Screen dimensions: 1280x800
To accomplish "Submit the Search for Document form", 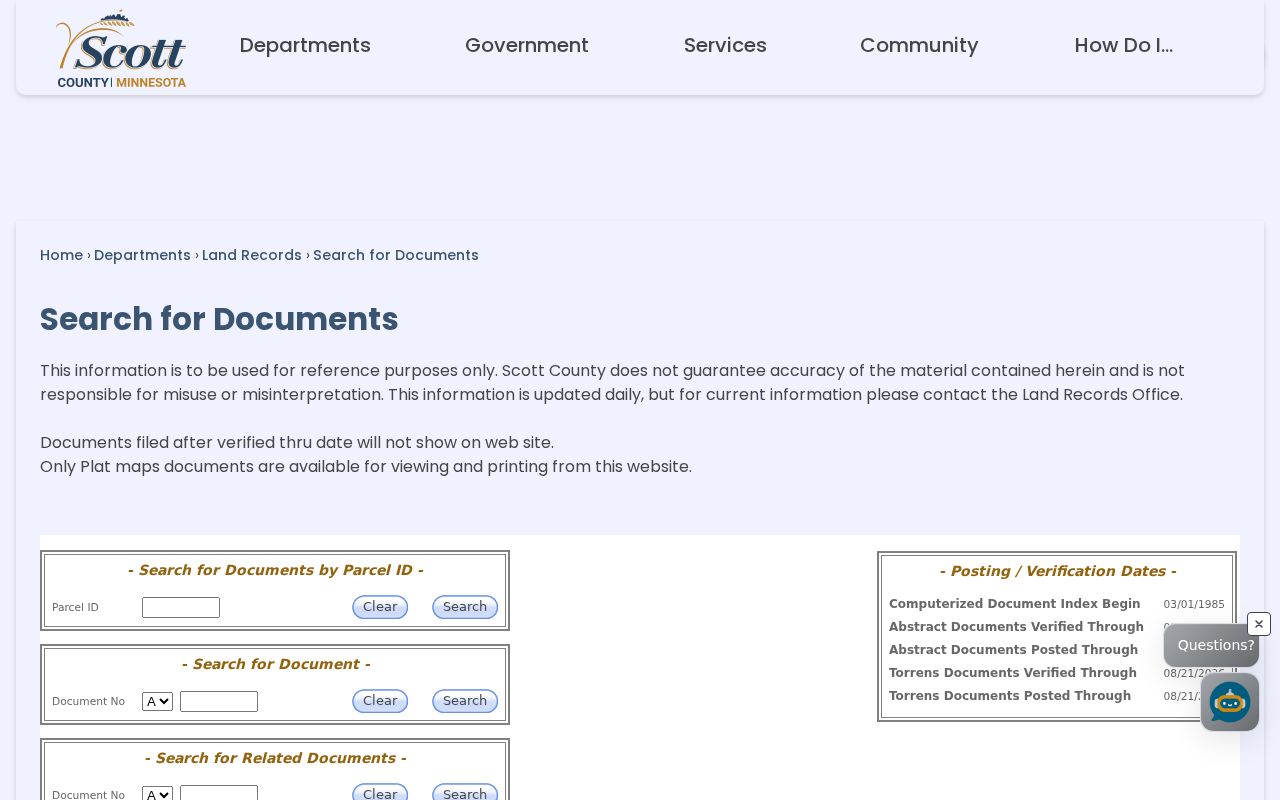I will pyautogui.click(x=465, y=701).
